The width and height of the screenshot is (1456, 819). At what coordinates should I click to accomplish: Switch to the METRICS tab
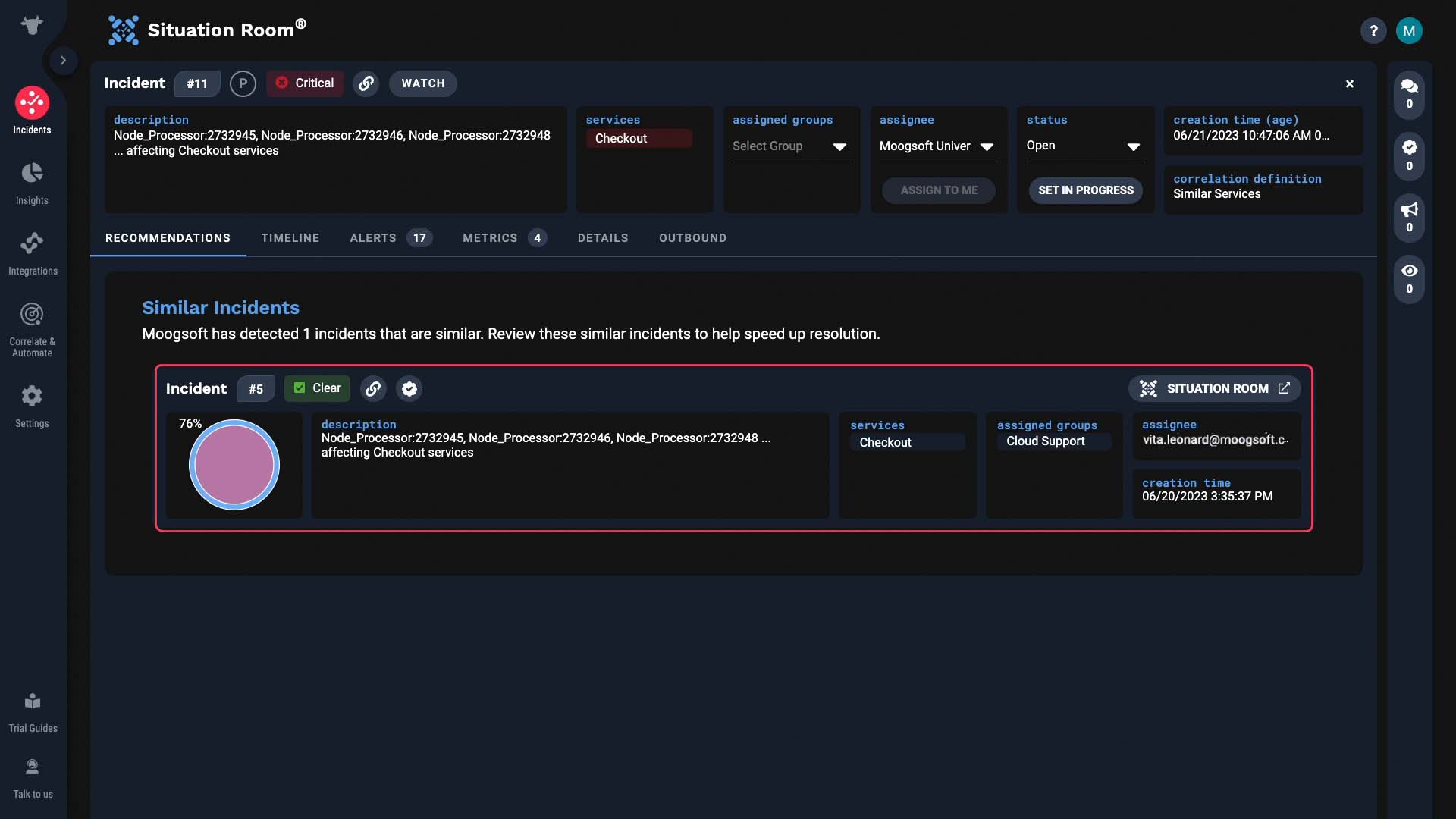504,238
